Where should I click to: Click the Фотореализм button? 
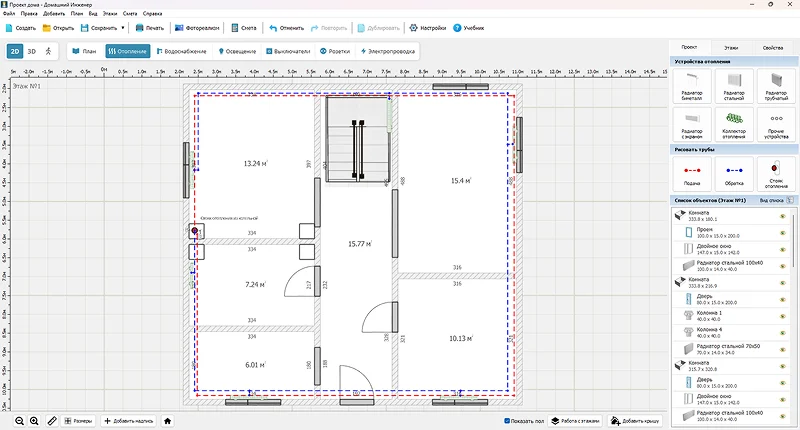pos(196,28)
